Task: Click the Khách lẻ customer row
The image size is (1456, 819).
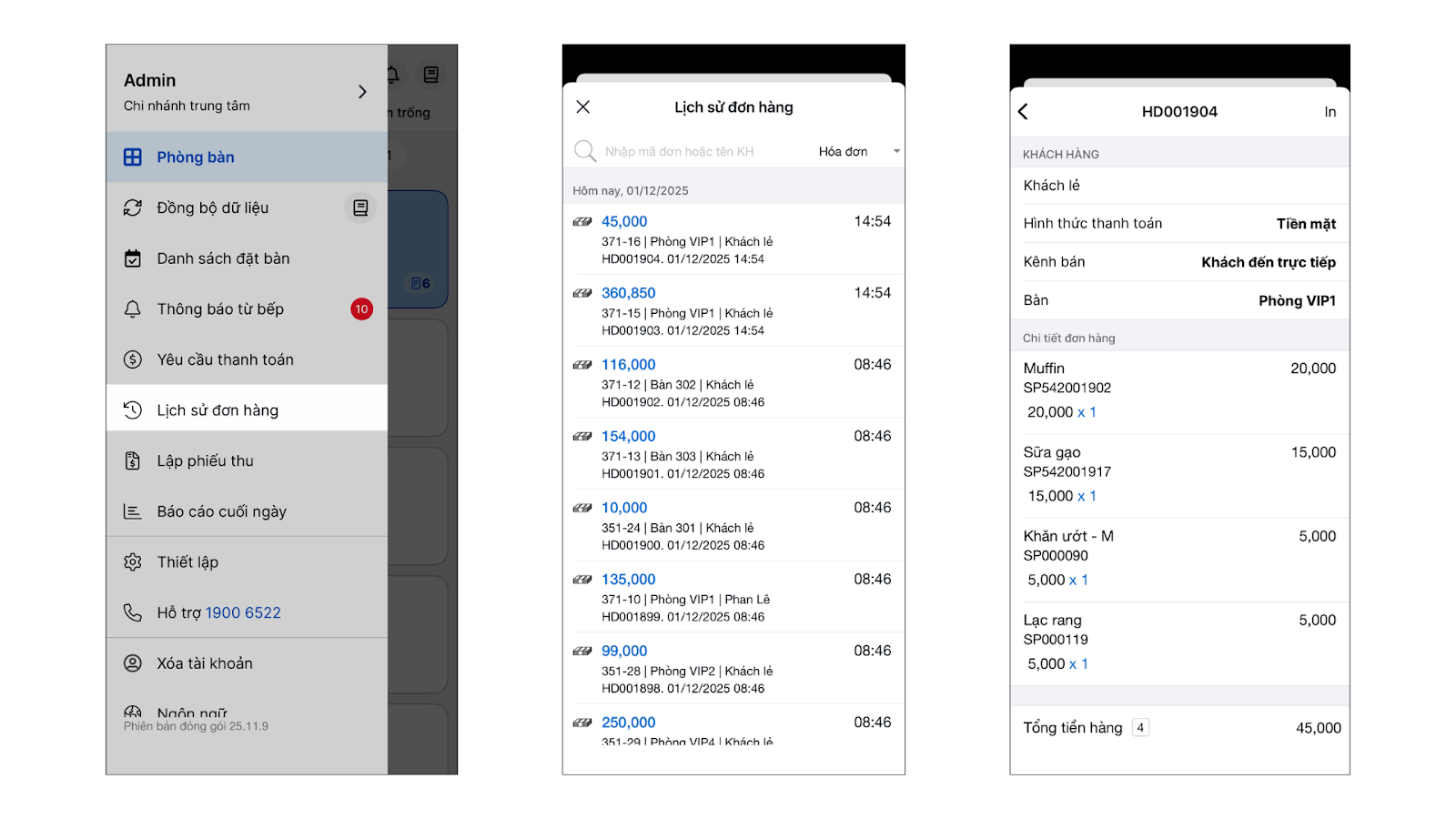Action: [x=1180, y=186]
